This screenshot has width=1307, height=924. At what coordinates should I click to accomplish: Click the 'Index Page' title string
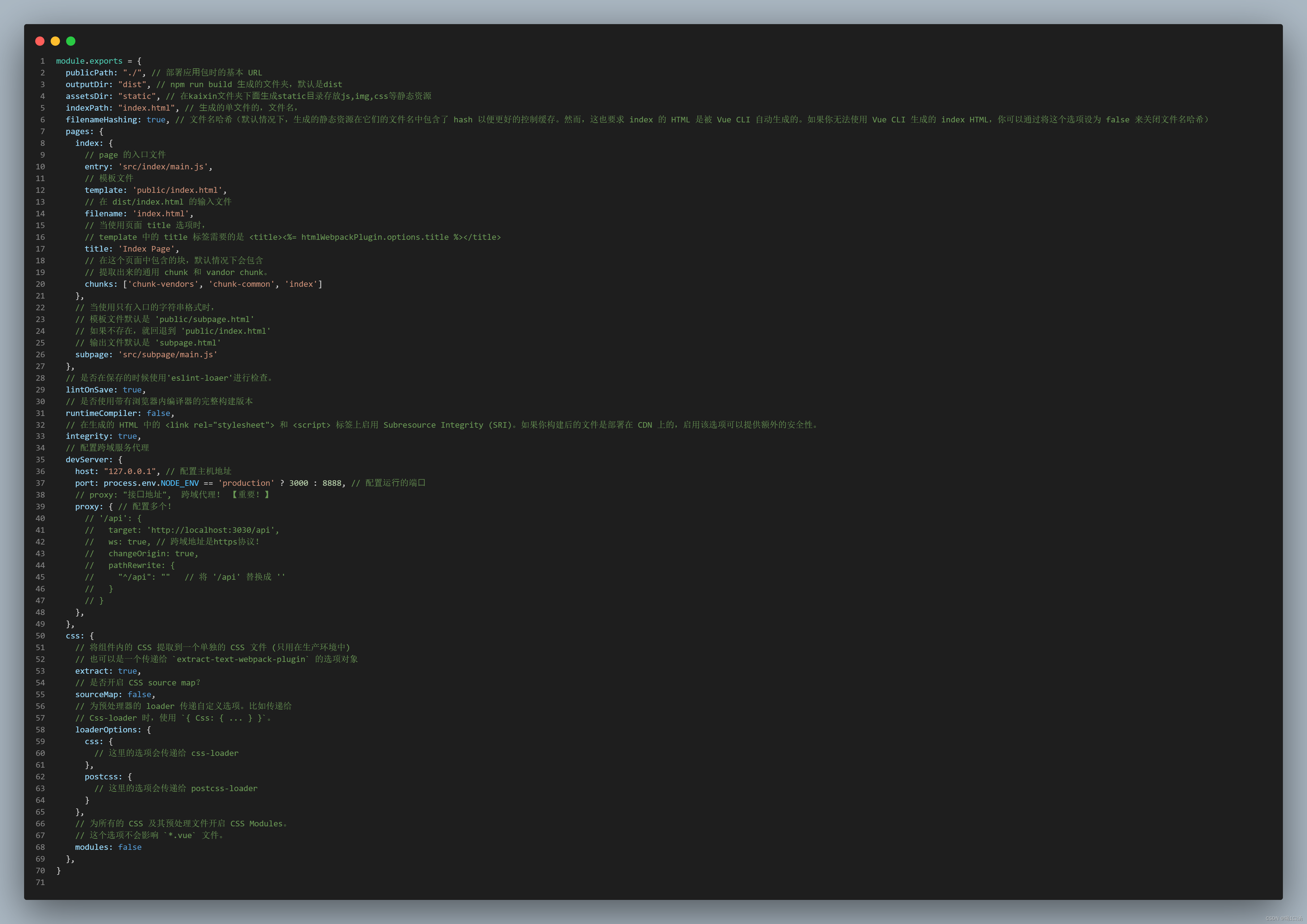pyautogui.click(x=146, y=249)
